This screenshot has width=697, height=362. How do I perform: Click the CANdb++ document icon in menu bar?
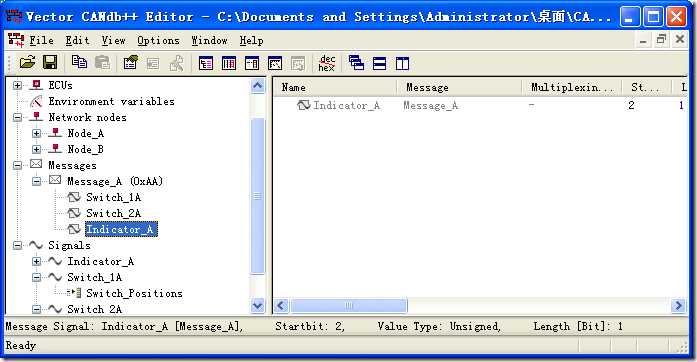coord(16,40)
